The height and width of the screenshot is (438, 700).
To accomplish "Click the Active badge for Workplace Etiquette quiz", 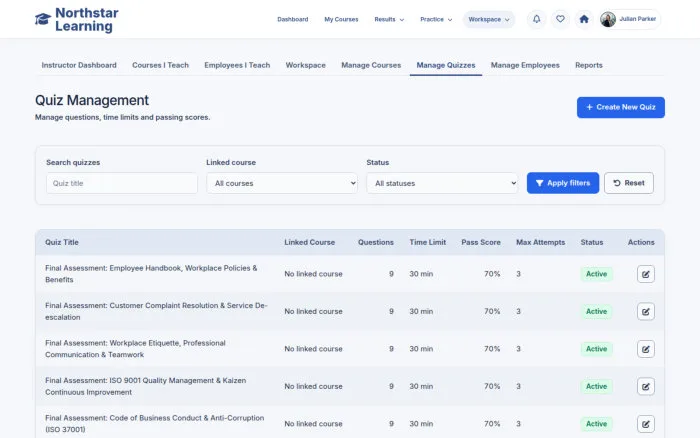I will coord(596,349).
